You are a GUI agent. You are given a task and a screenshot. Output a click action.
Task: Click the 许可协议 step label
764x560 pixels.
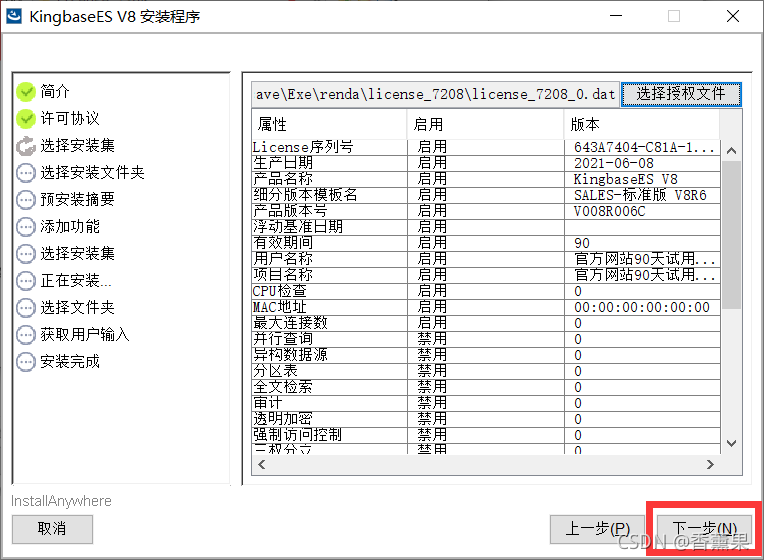point(70,118)
